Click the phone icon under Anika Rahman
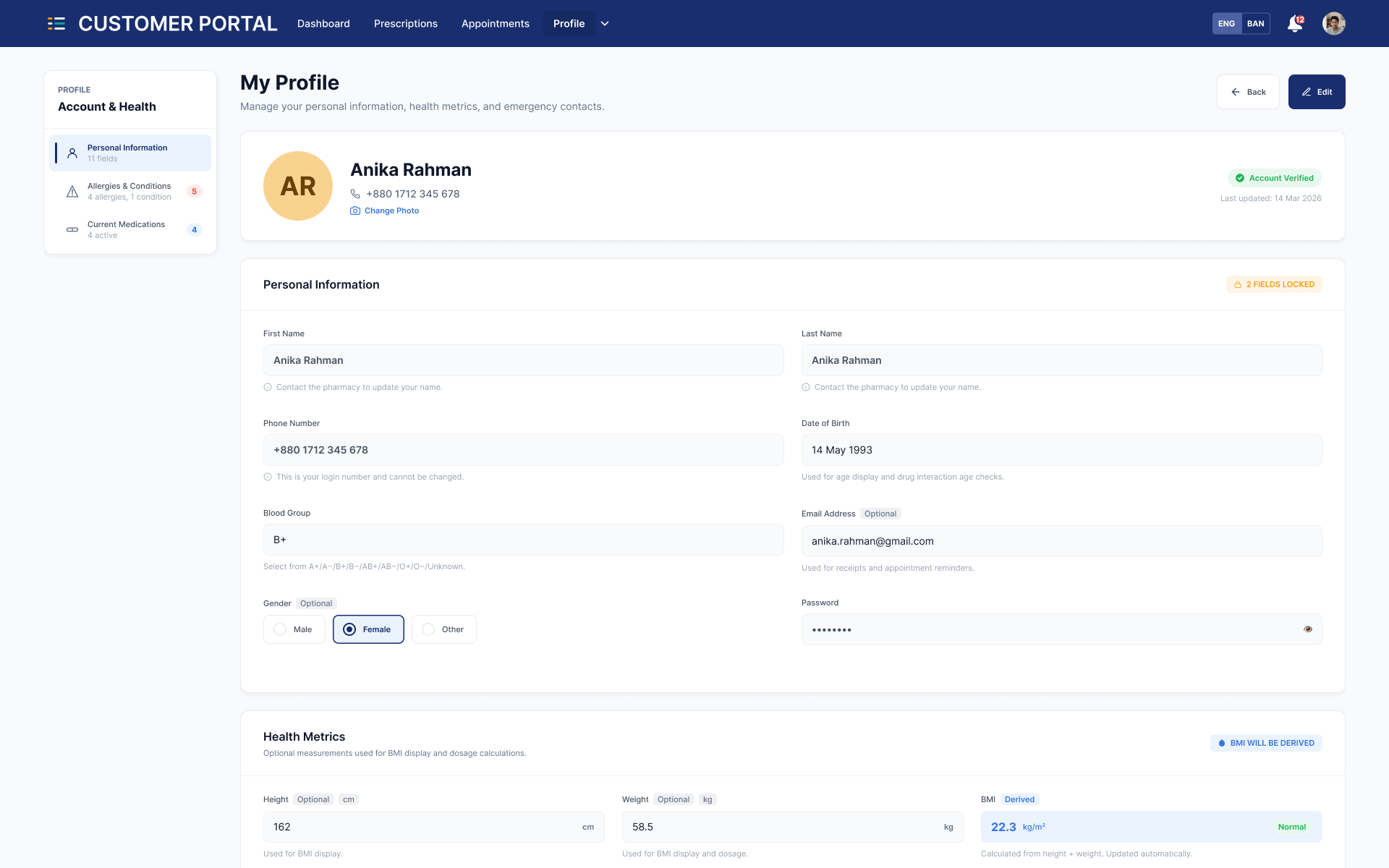 coord(355,194)
